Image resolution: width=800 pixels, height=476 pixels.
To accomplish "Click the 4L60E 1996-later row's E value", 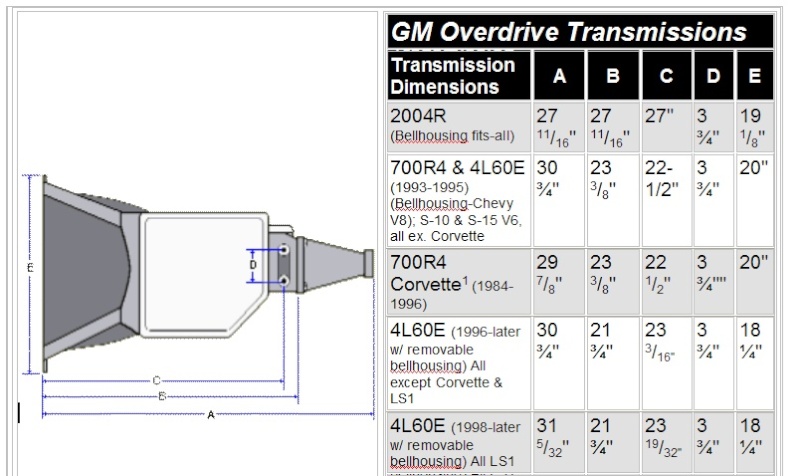I will (x=755, y=363).
